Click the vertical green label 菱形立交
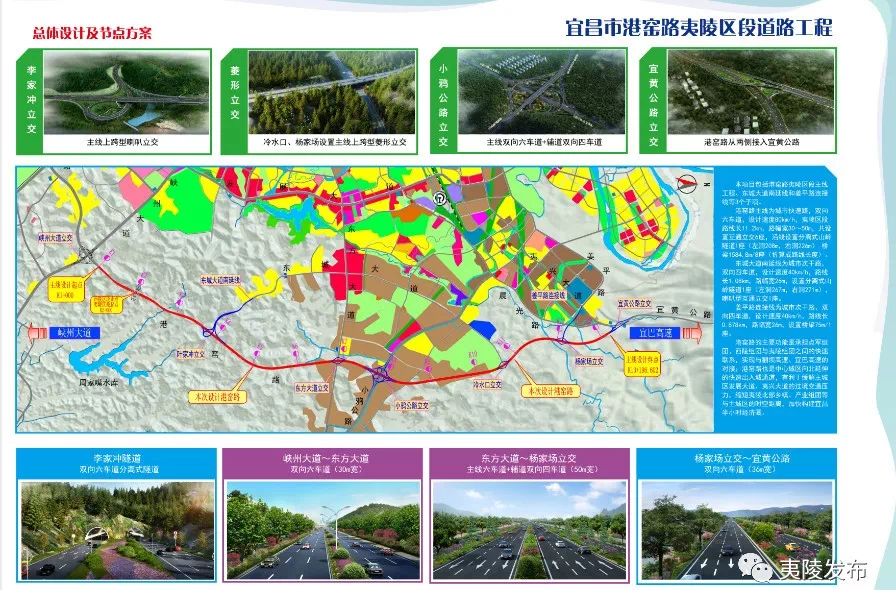This screenshot has width=896, height=590. (235, 93)
